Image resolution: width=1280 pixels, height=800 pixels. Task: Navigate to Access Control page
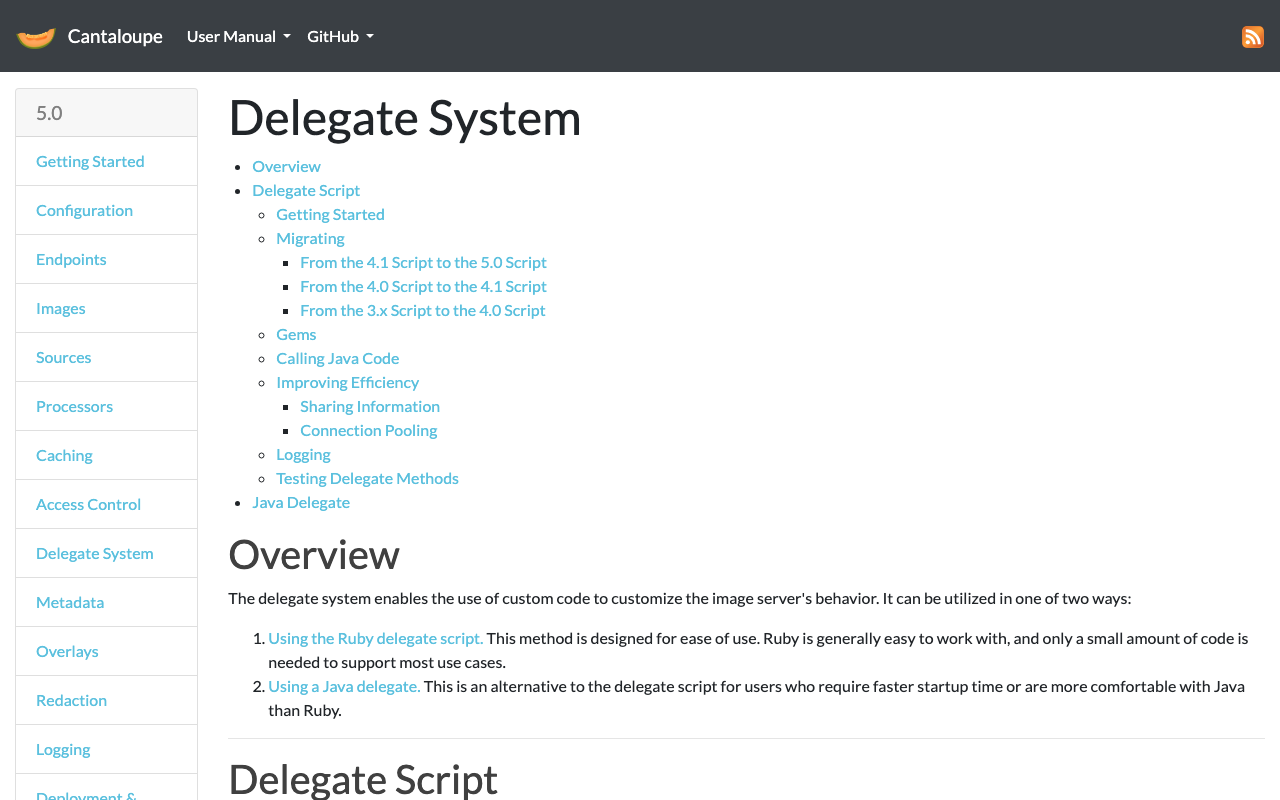pyautogui.click(x=88, y=504)
